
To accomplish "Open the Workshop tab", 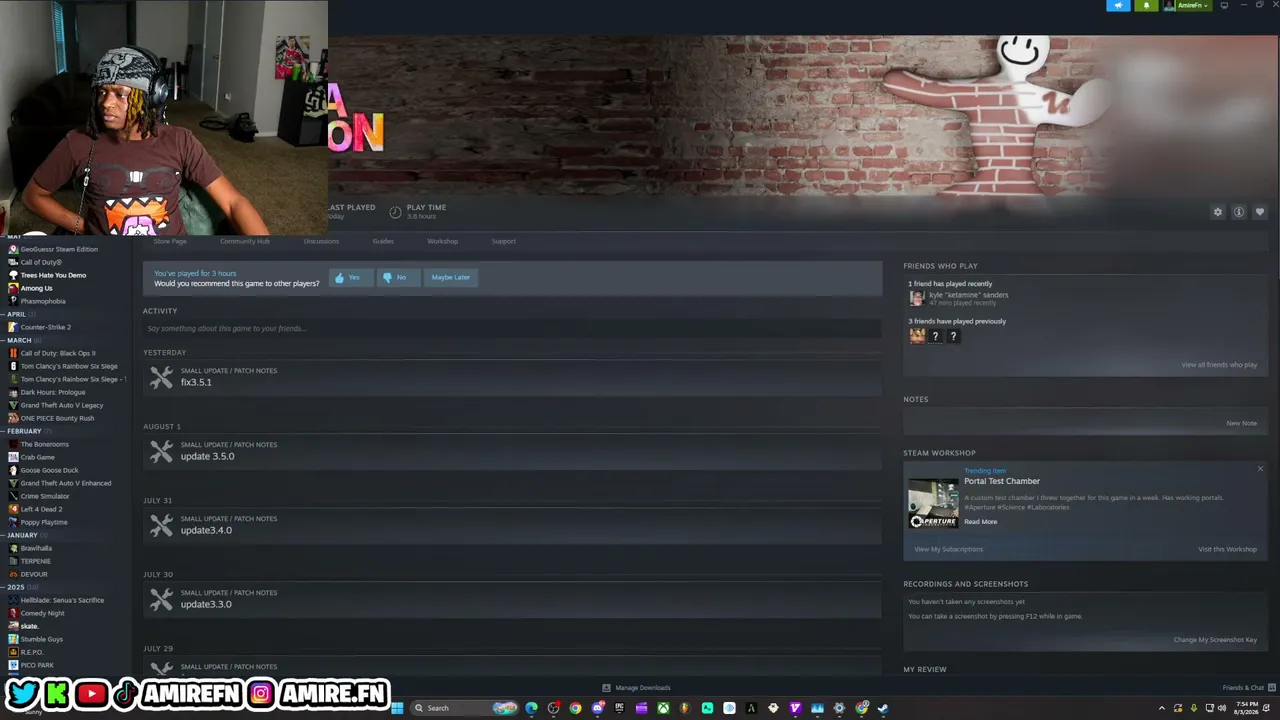I will point(443,241).
